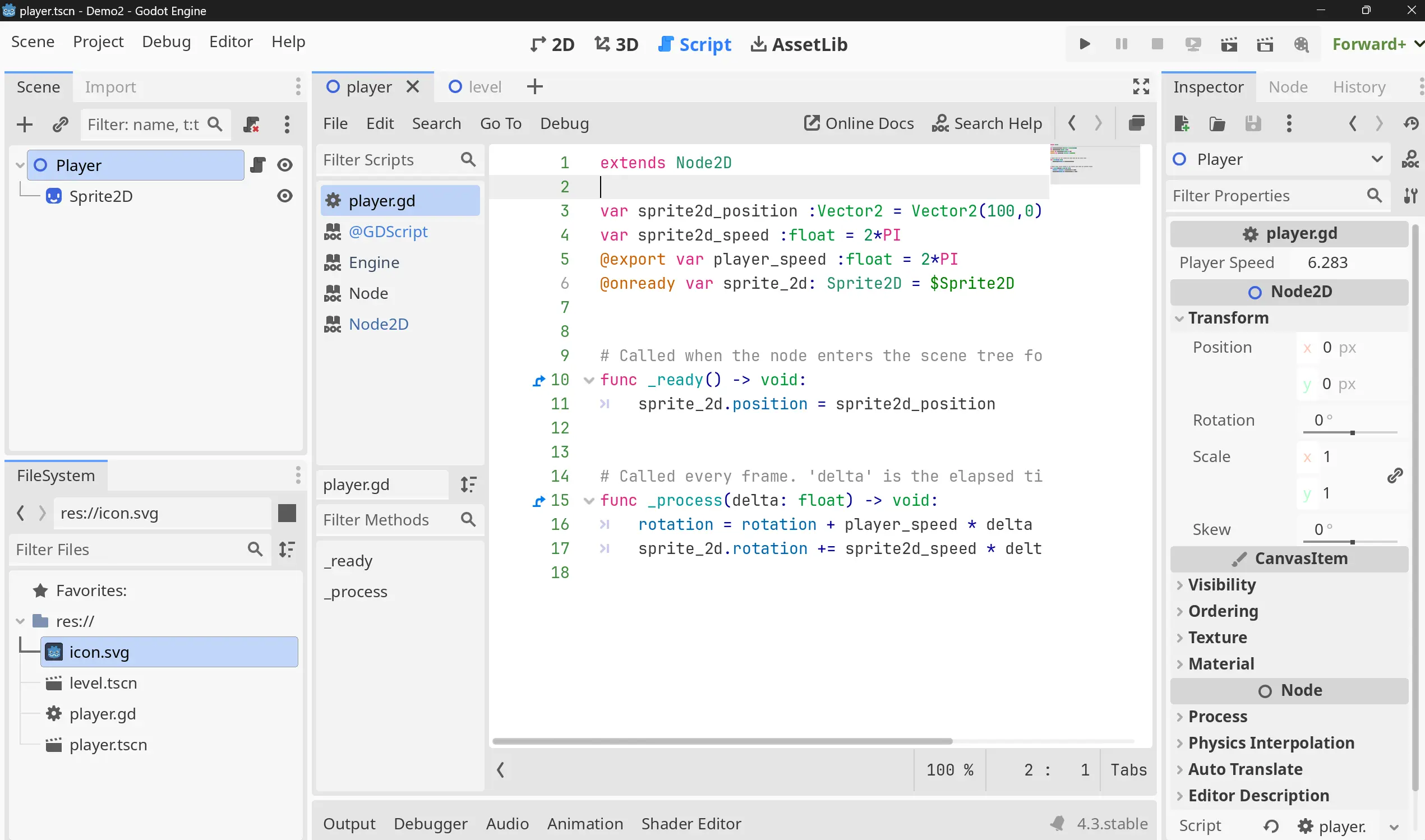Toggle visibility of the Sprite2D node
Viewport: 1425px width, 840px height.
coord(285,196)
